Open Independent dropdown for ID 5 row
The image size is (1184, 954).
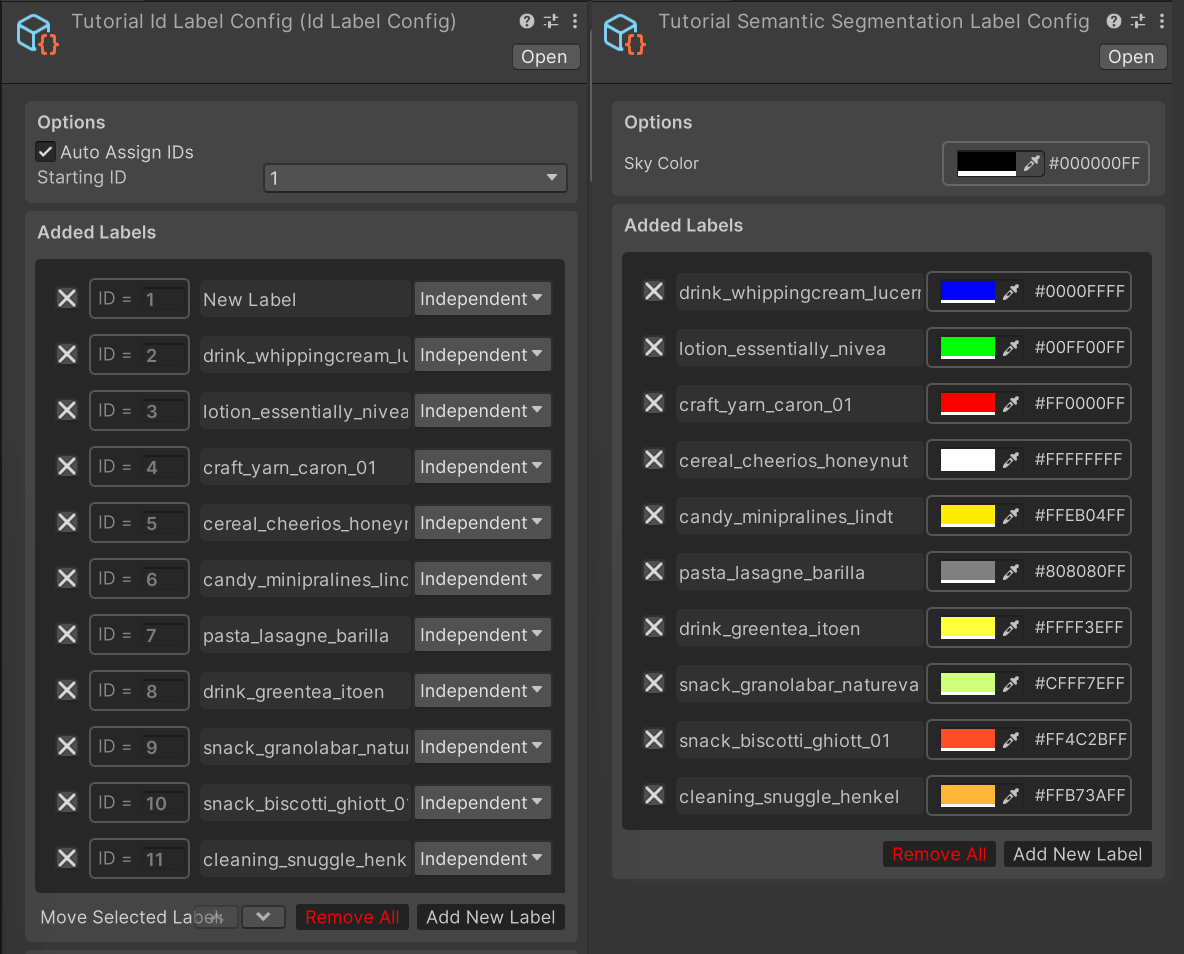(x=482, y=523)
